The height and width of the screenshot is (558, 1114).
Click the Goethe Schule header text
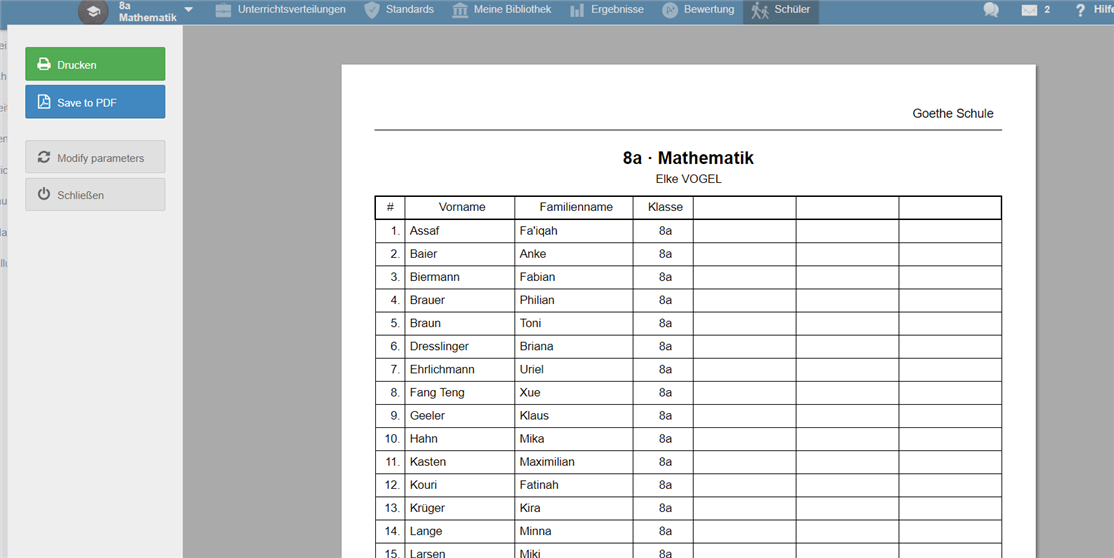coord(953,114)
